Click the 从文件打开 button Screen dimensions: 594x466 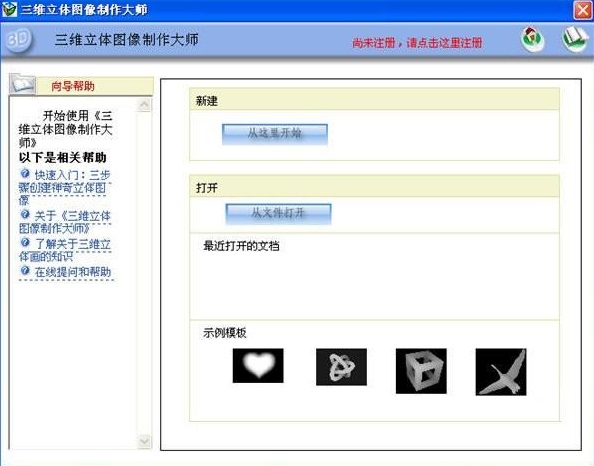(278, 214)
